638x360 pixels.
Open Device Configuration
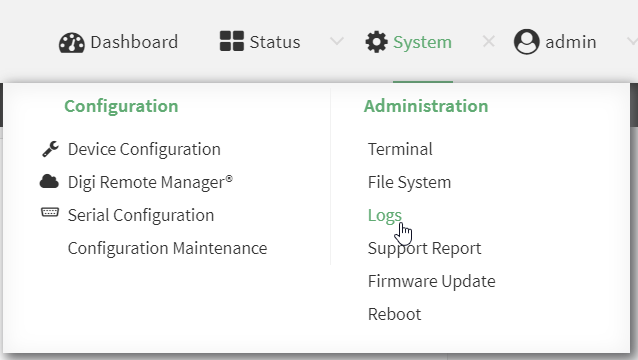pyautogui.click(x=144, y=149)
